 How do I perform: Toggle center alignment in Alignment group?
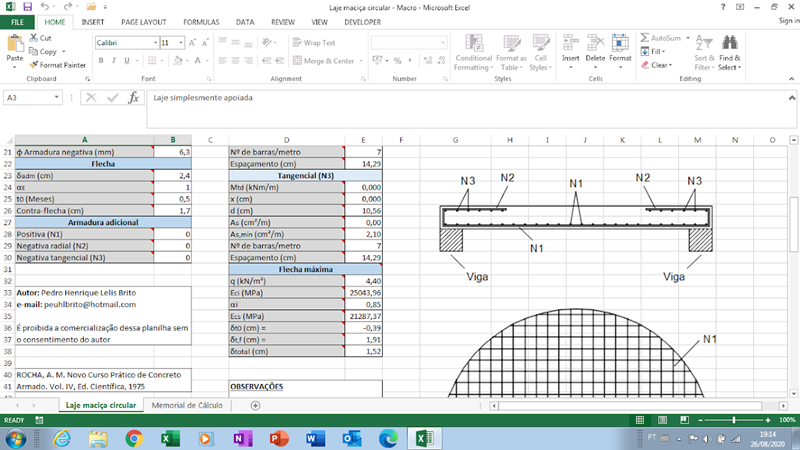coord(235,61)
